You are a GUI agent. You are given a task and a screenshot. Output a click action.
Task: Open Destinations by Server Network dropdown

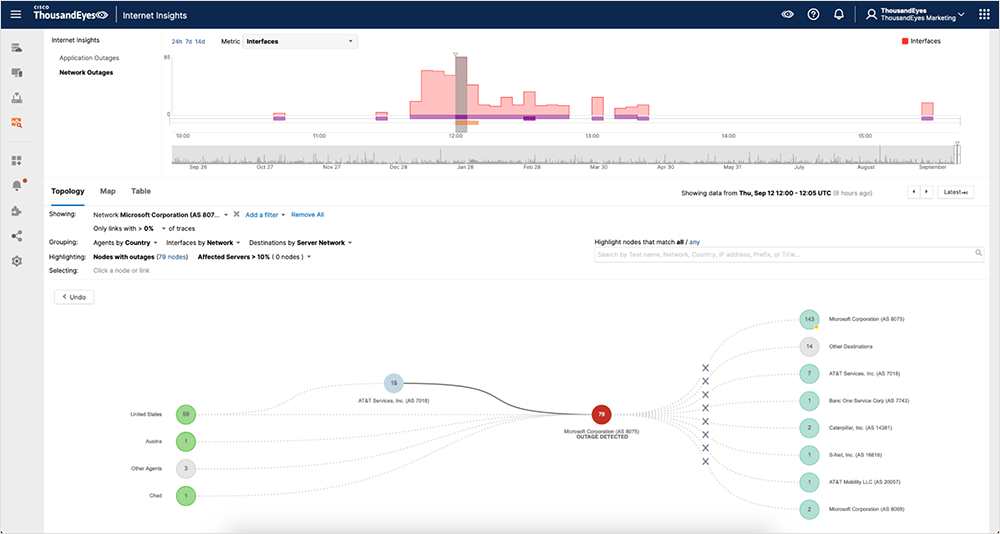[300, 242]
